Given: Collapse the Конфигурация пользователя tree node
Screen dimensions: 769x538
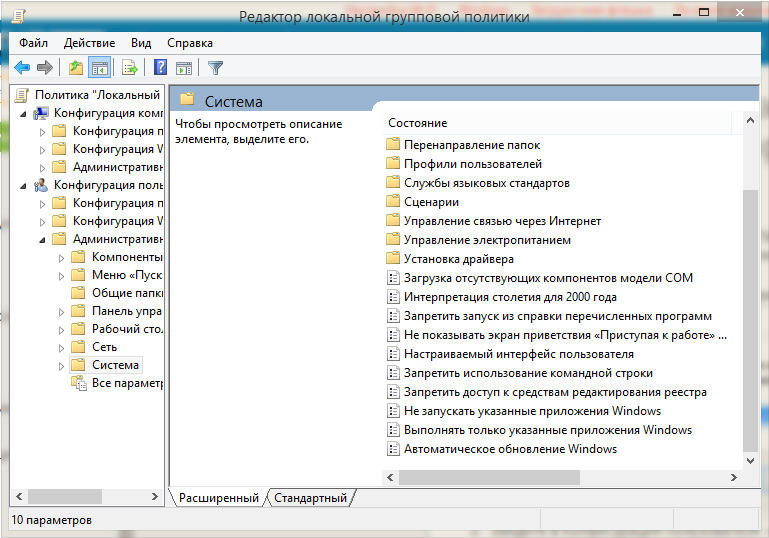Looking at the screenshot, I should click(x=23, y=185).
